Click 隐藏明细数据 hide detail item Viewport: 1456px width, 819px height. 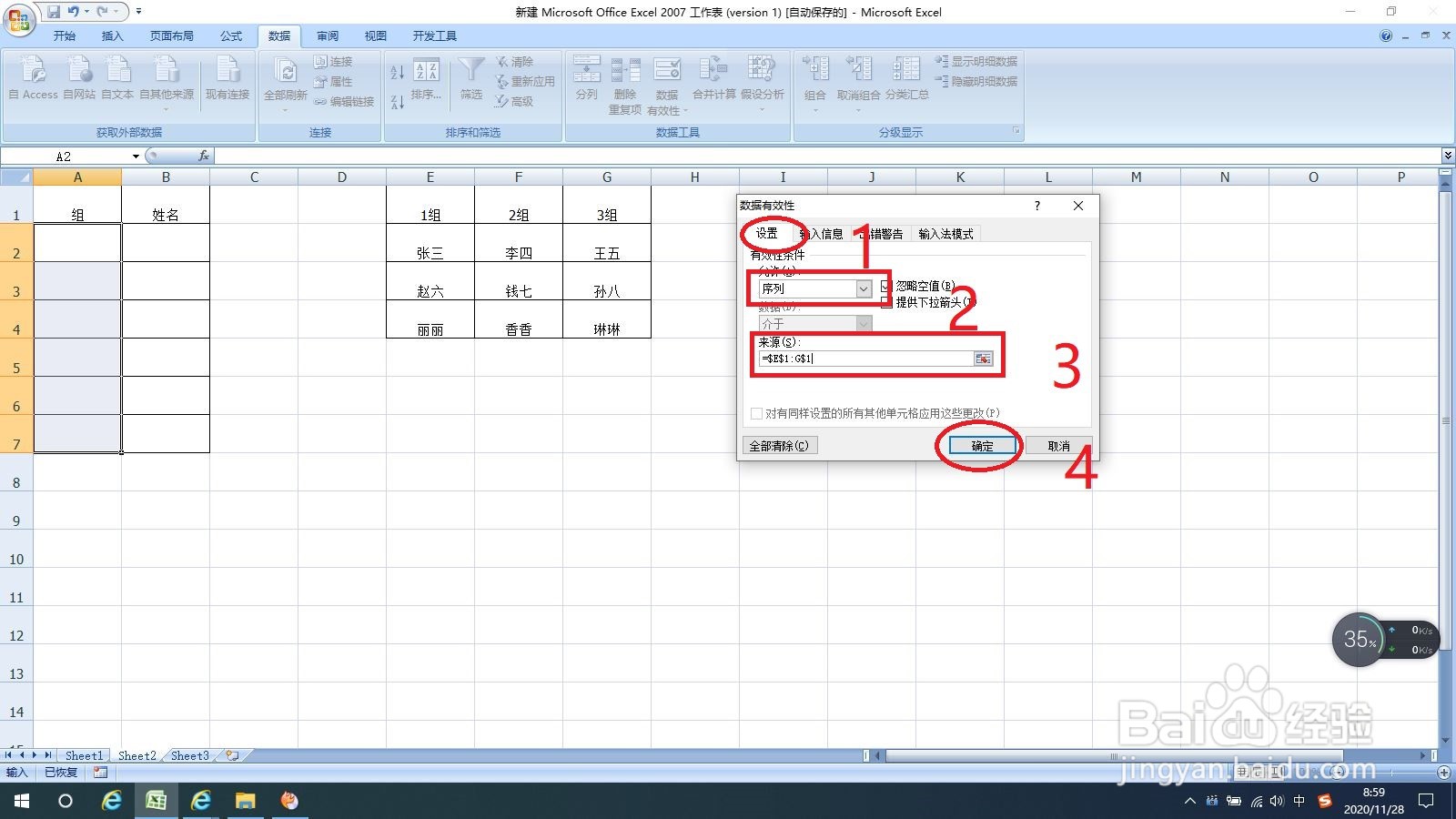(x=976, y=81)
